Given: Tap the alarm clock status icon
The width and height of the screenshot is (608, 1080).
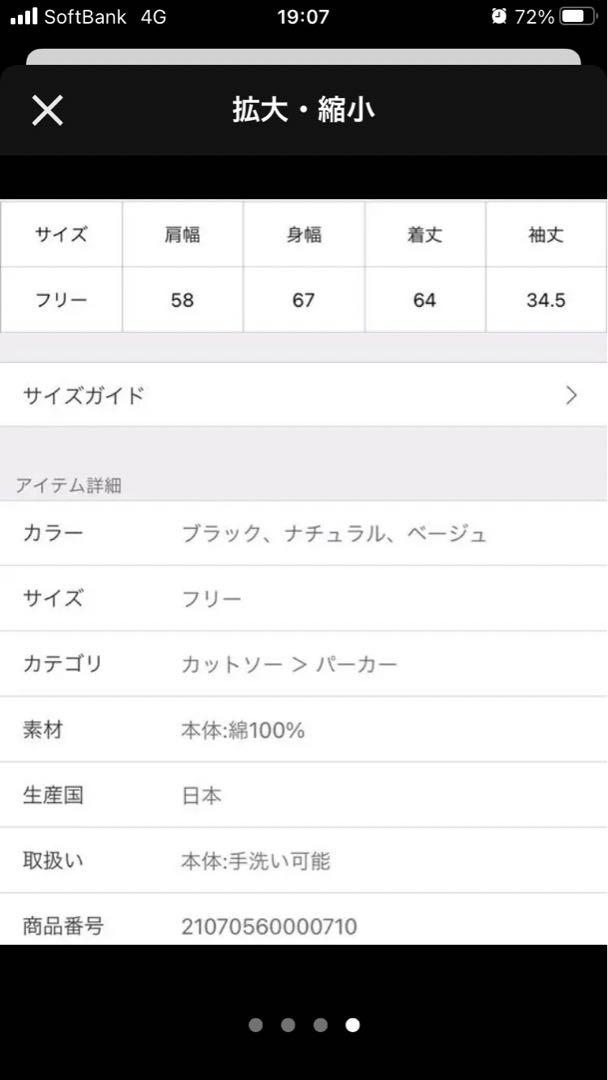Looking at the screenshot, I should coord(499,17).
